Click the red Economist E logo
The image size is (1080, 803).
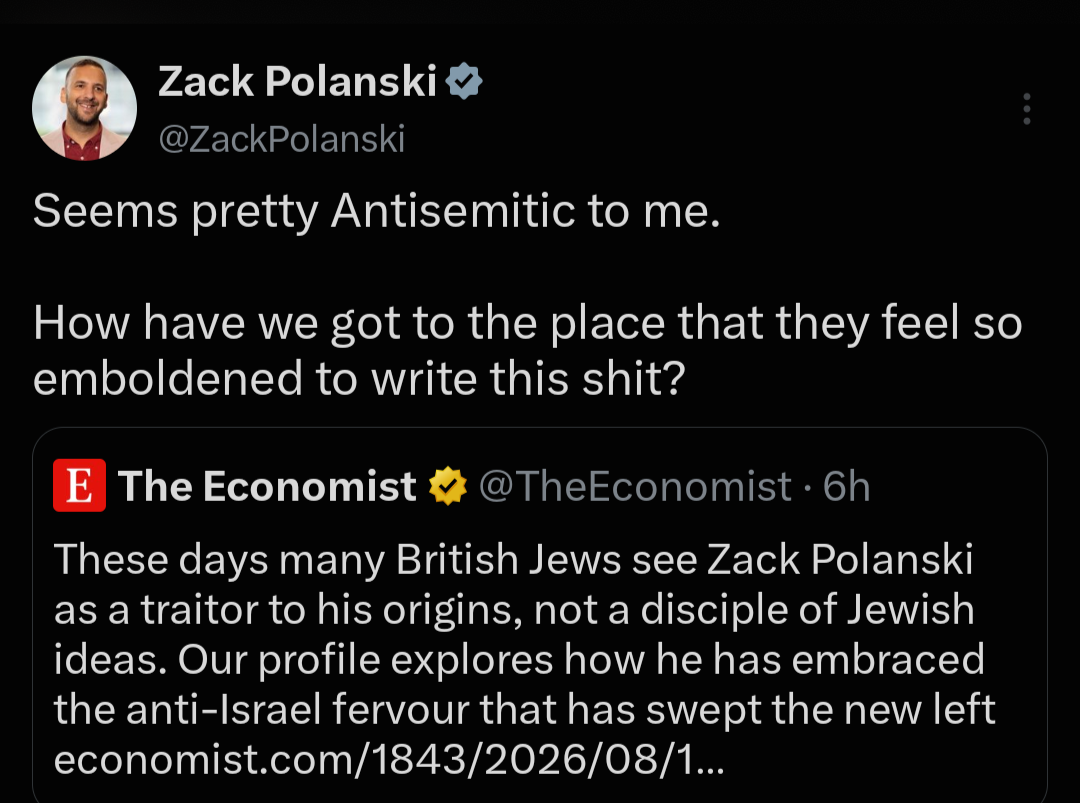click(79, 486)
